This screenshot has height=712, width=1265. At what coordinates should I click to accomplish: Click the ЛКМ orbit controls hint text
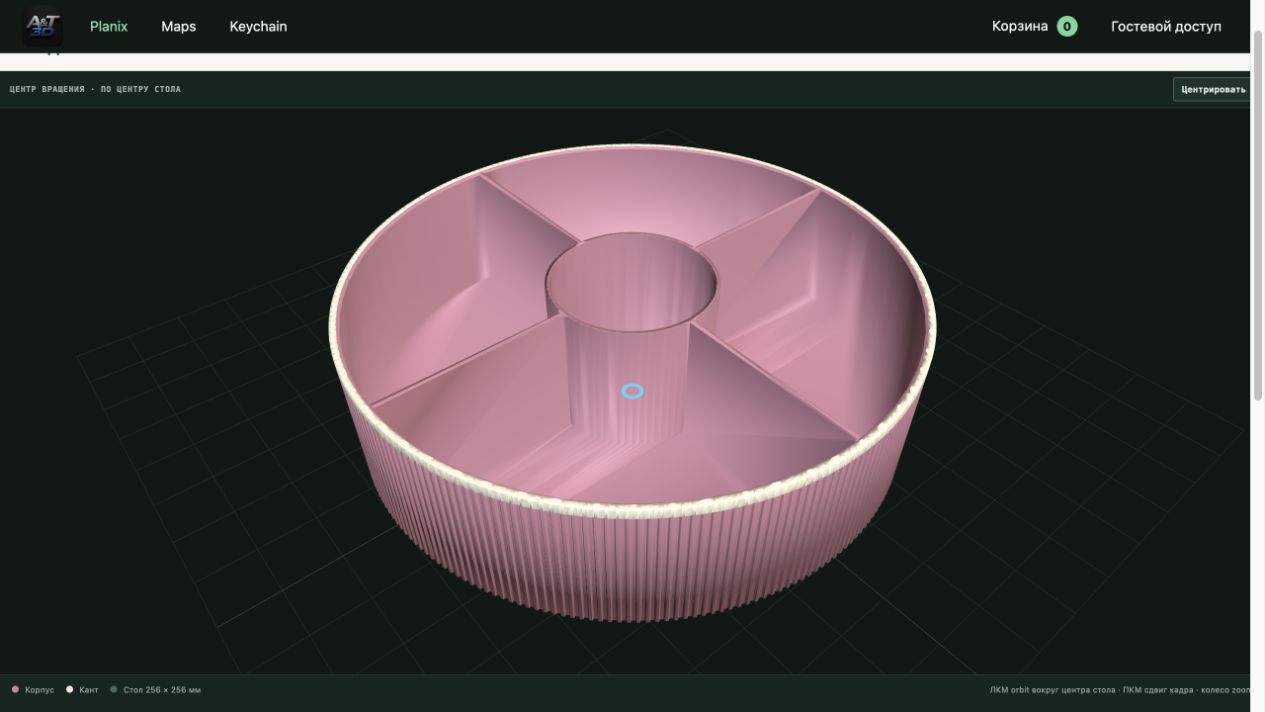tap(1119, 690)
